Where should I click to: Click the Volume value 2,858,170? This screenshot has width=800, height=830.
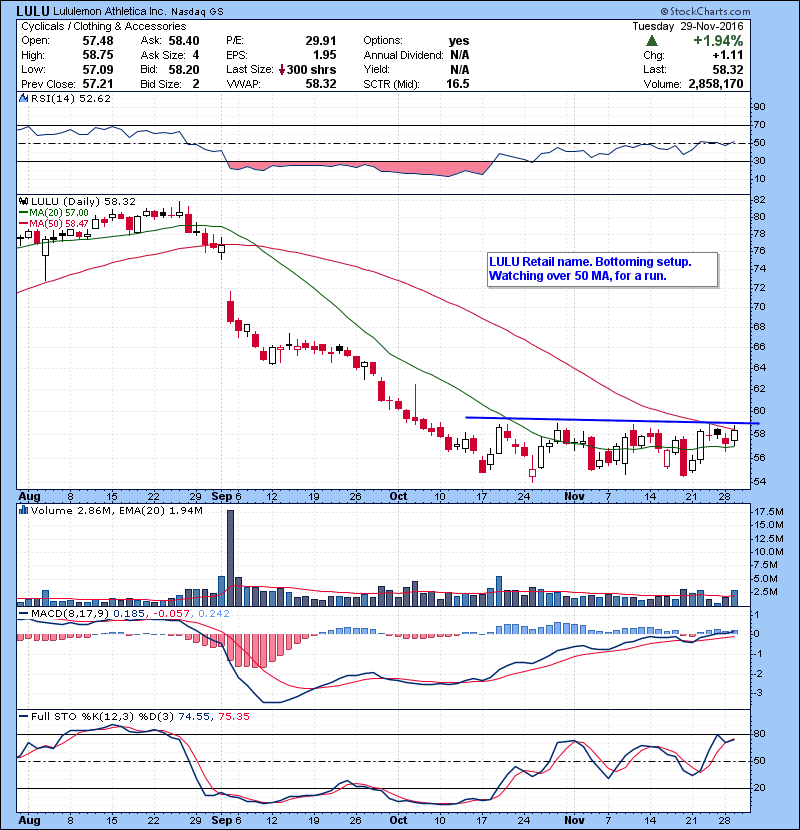[716, 84]
